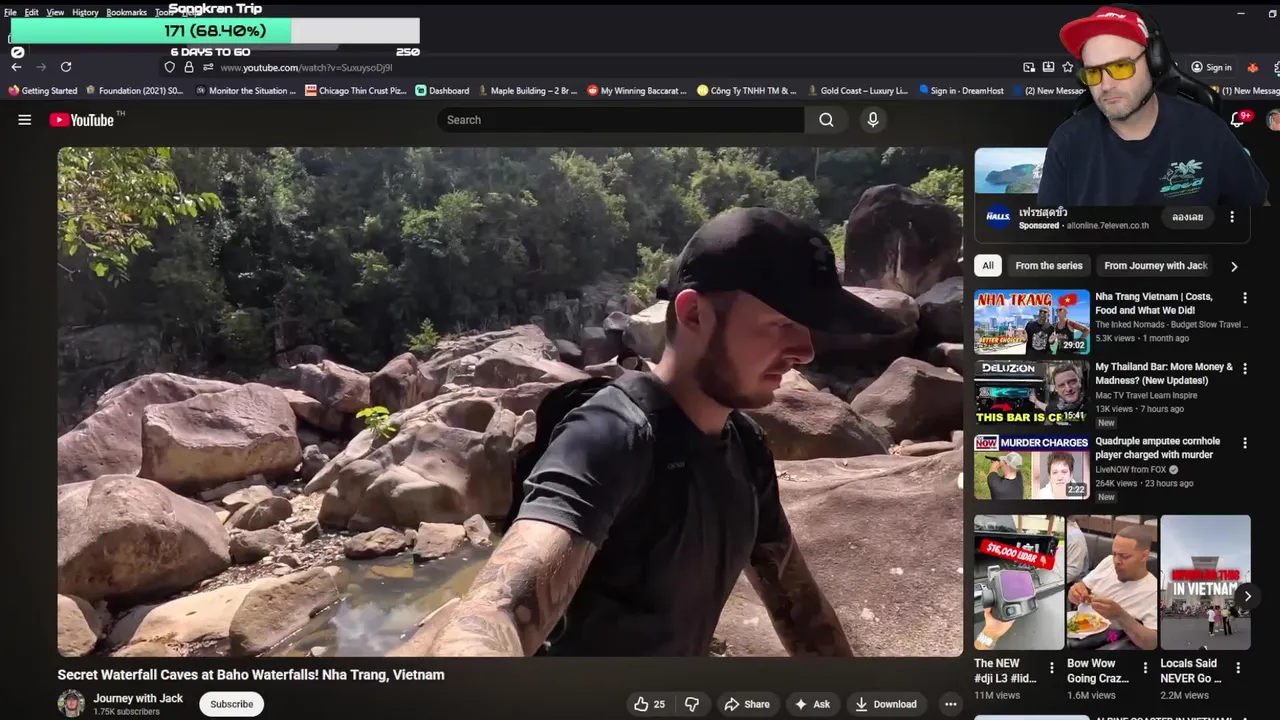
Task: Open options for Nha Trang Vietnam video
Action: tap(1245, 298)
